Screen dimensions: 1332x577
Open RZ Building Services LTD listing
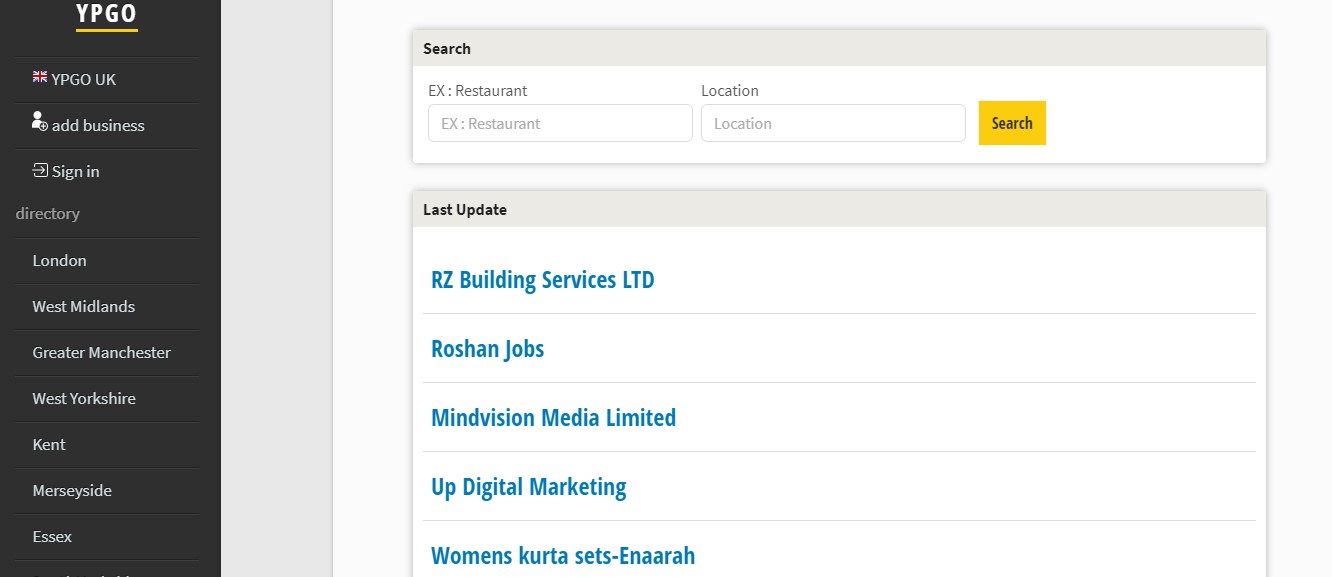point(542,280)
